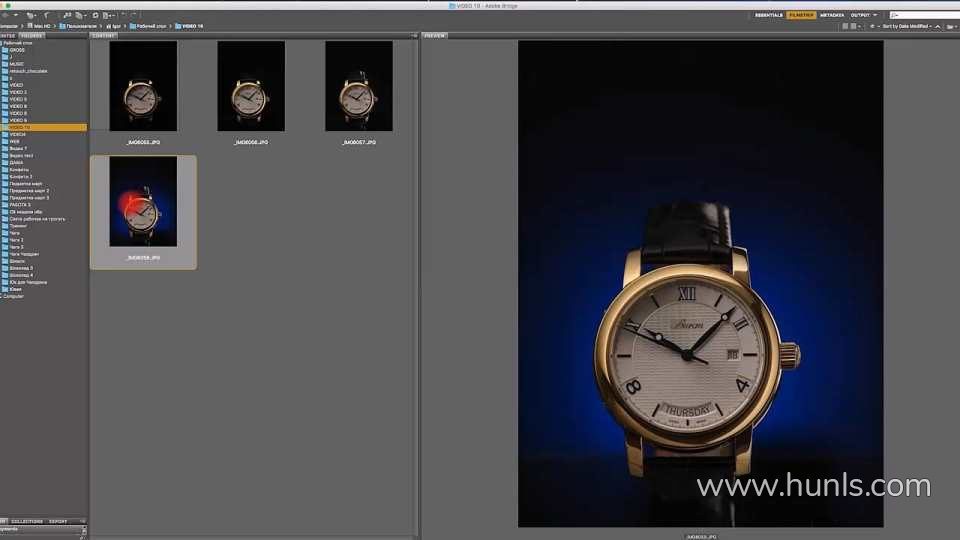Screen dimensions: 960x540
Task: Select the Конфеты 2 folder
Action: click(x=20, y=177)
